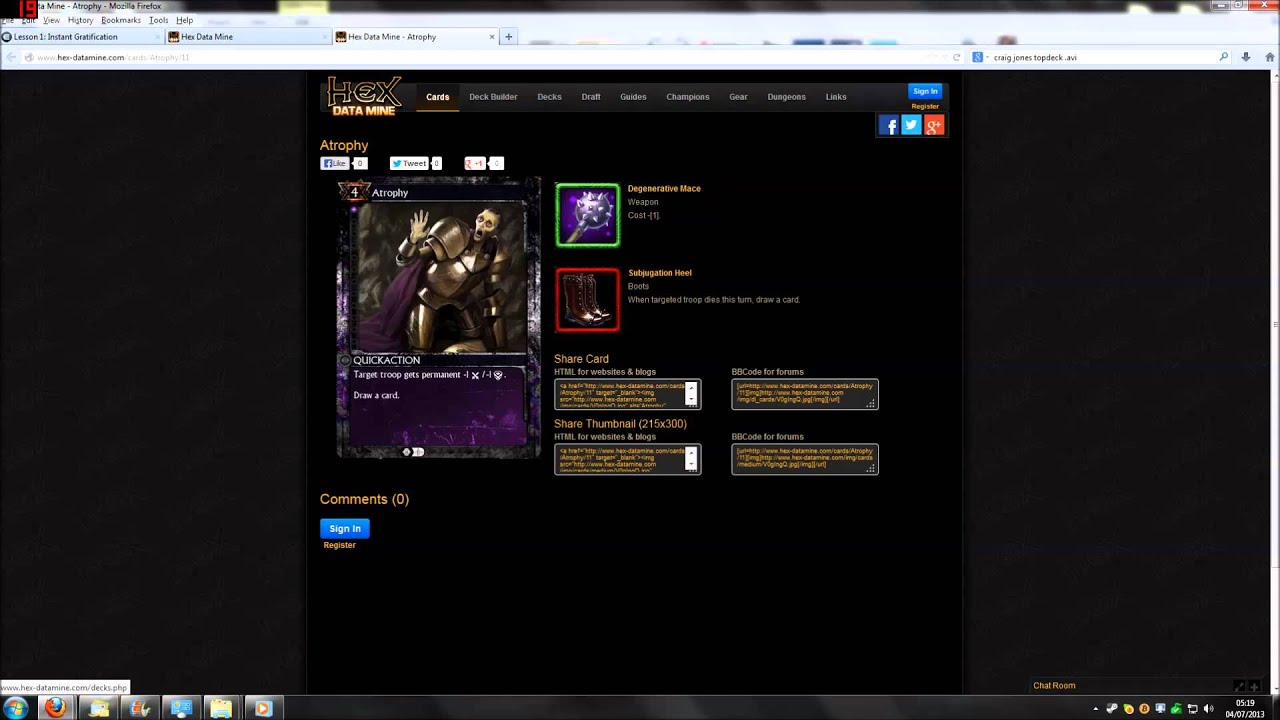Click the Firefox taskbar icon
Screen dimensions: 1280x720
(55, 708)
